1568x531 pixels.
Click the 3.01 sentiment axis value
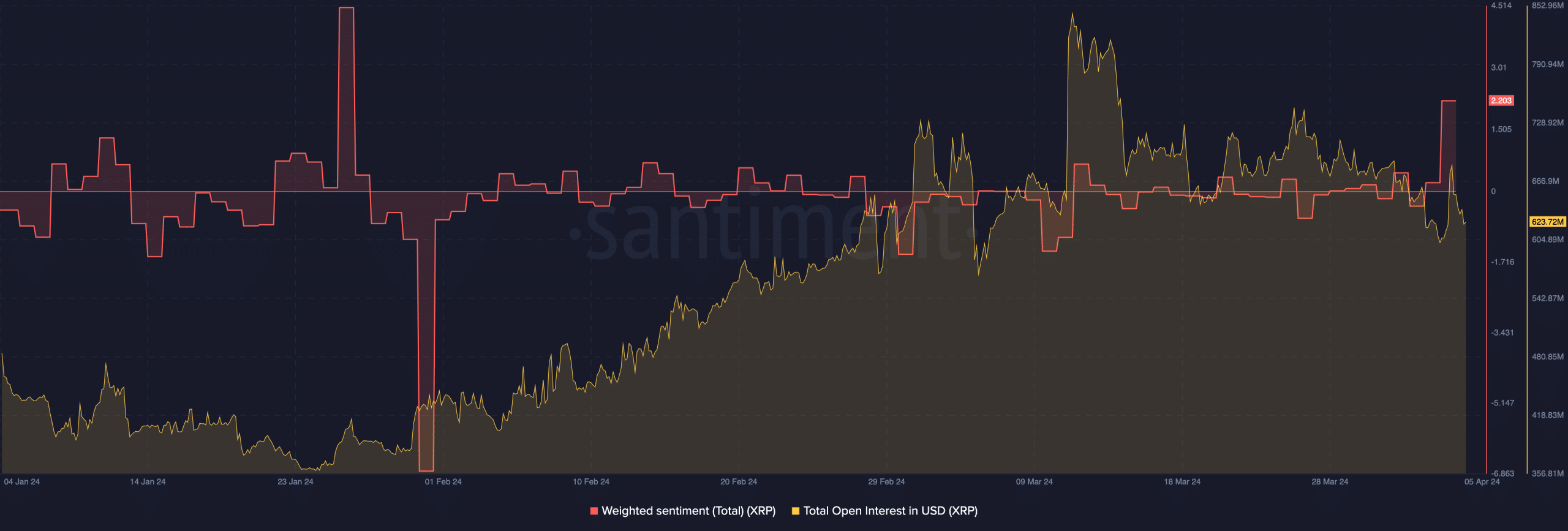point(1499,67)
